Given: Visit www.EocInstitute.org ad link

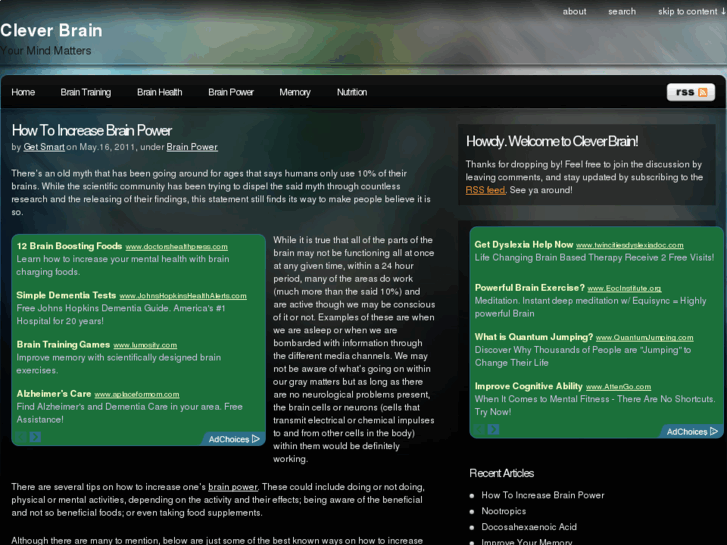Looking at the screenshot, I should click(625, 289).
